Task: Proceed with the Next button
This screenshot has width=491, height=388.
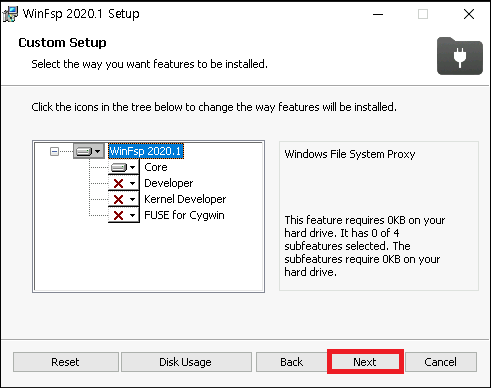Action: (365, 362)
